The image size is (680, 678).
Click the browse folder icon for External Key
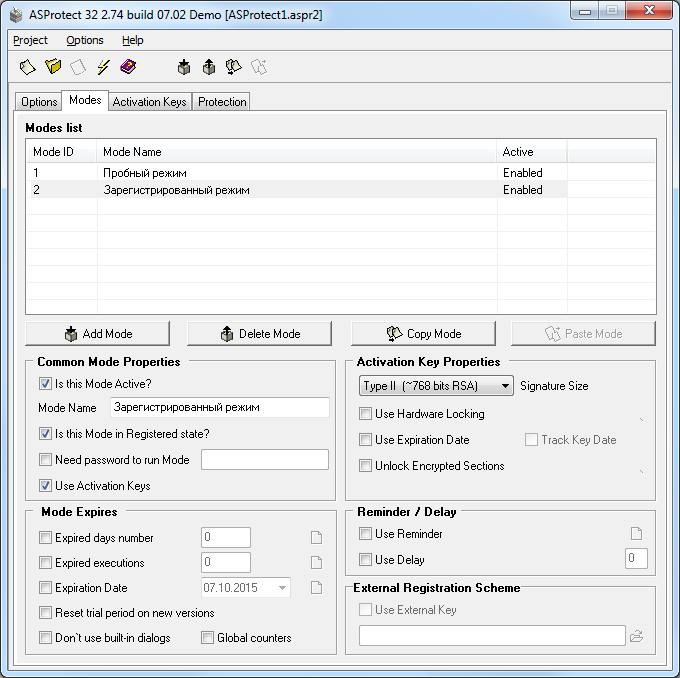[x=636, y=636]
